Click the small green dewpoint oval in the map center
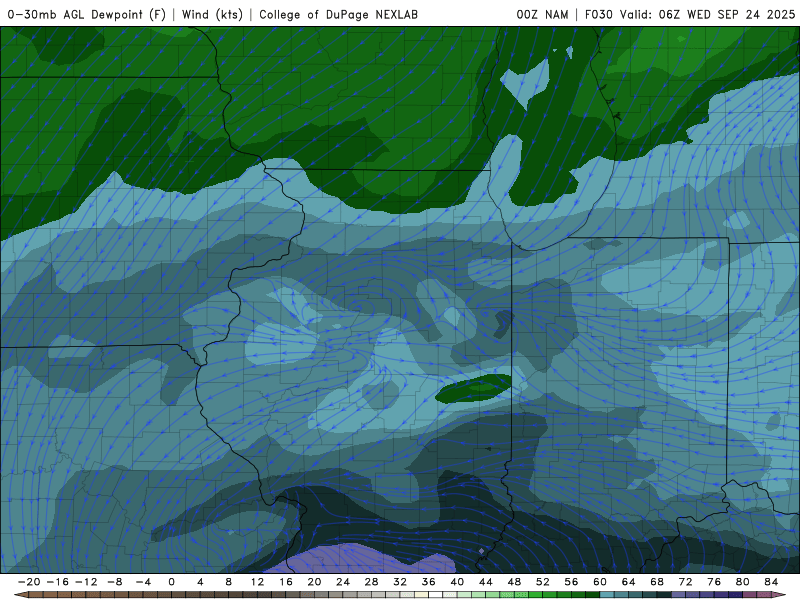The width and height of the screenshot is (800, 600). pyautogui.click(x=473, y=389)
